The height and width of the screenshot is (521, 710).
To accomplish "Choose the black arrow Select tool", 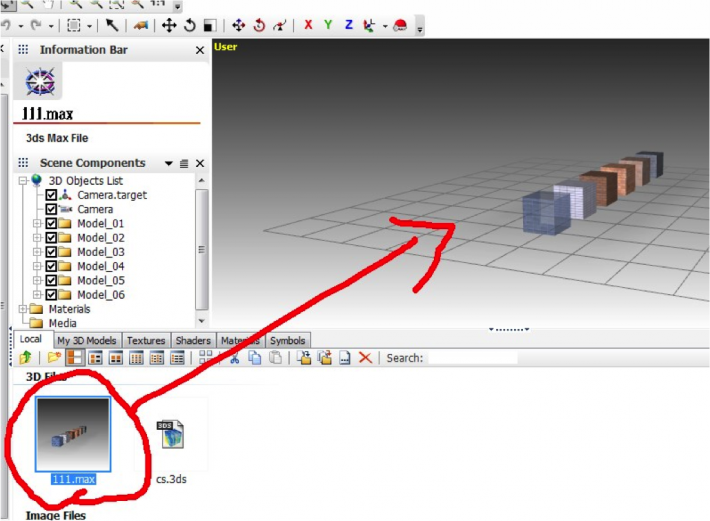I will tap(112, 25).
